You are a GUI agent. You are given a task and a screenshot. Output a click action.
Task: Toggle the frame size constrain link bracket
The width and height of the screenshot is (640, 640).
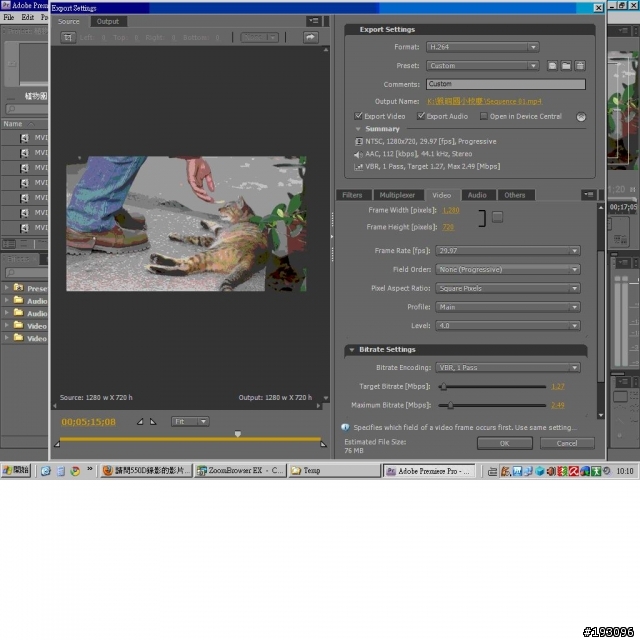[482, 218]
